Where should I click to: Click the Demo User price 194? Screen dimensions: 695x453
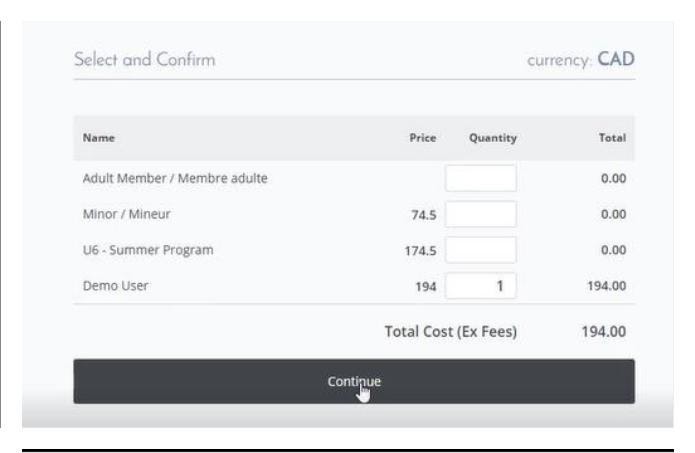pos(426,287)
